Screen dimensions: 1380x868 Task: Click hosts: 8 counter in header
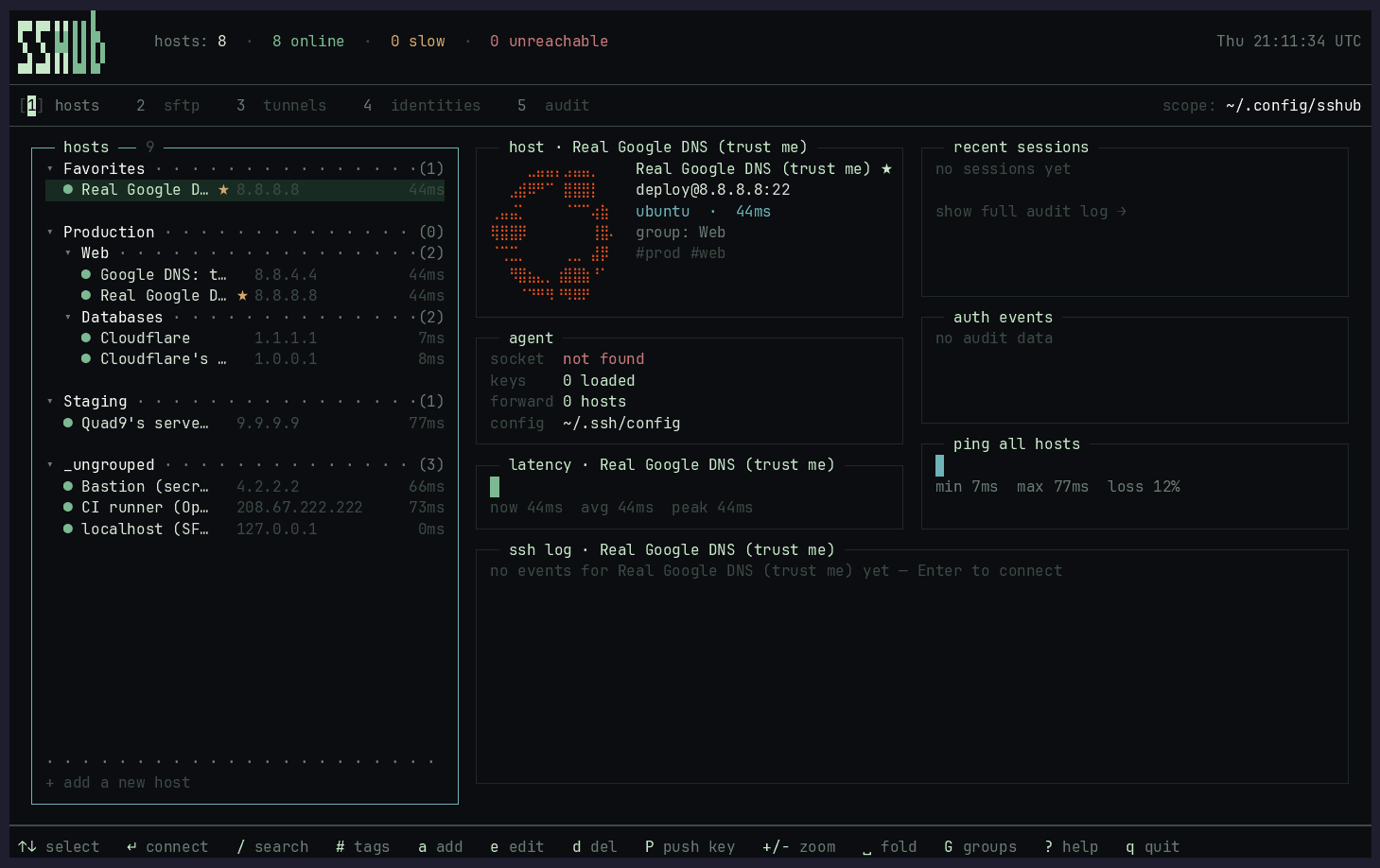[x=190, y=42]
